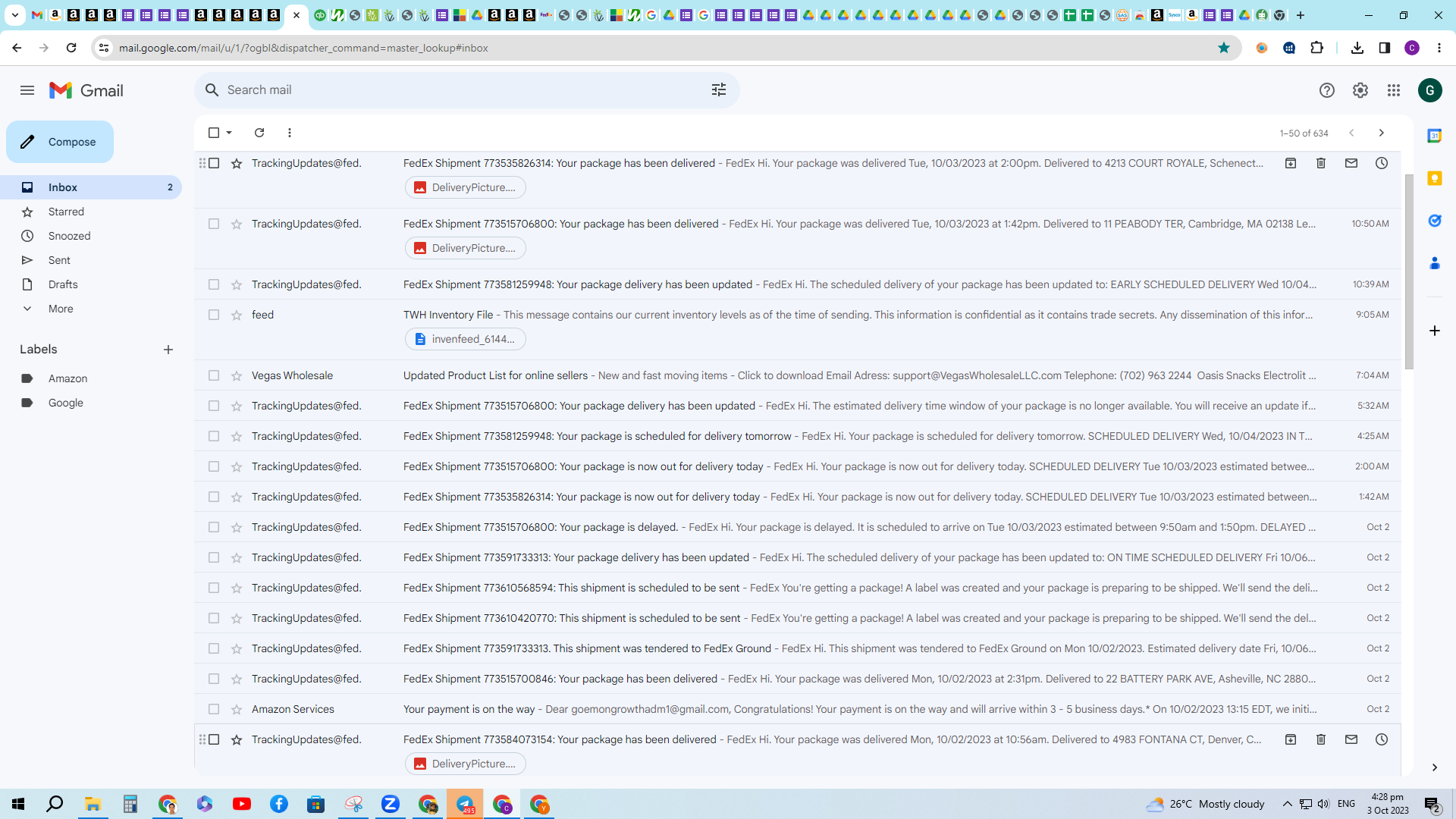This screenshot has width=1456, height=819.
Task: Open Google Contacts side panel
Action: tap(1434, 263)
